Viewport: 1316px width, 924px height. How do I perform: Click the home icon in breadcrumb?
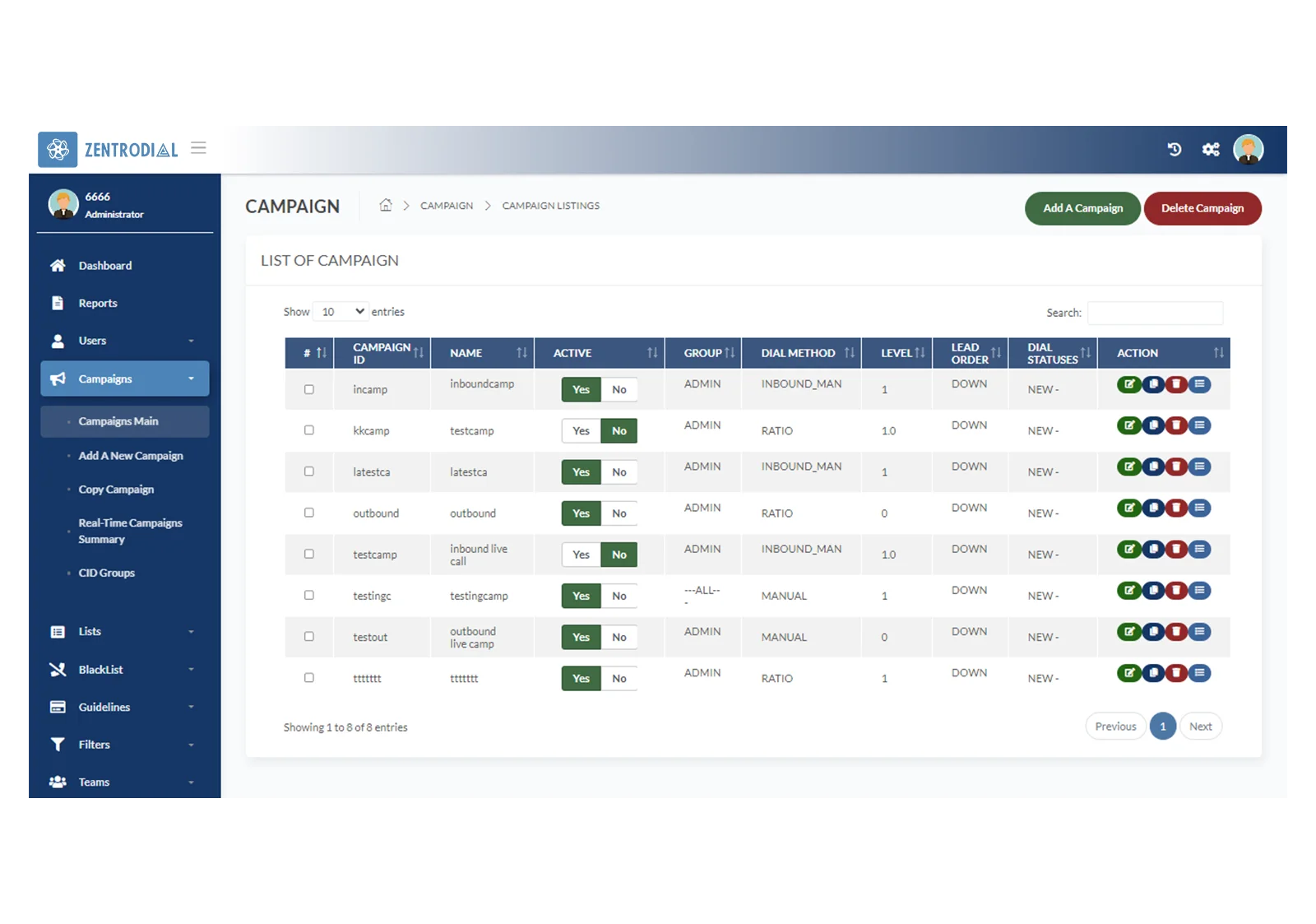tap(385, 206)
